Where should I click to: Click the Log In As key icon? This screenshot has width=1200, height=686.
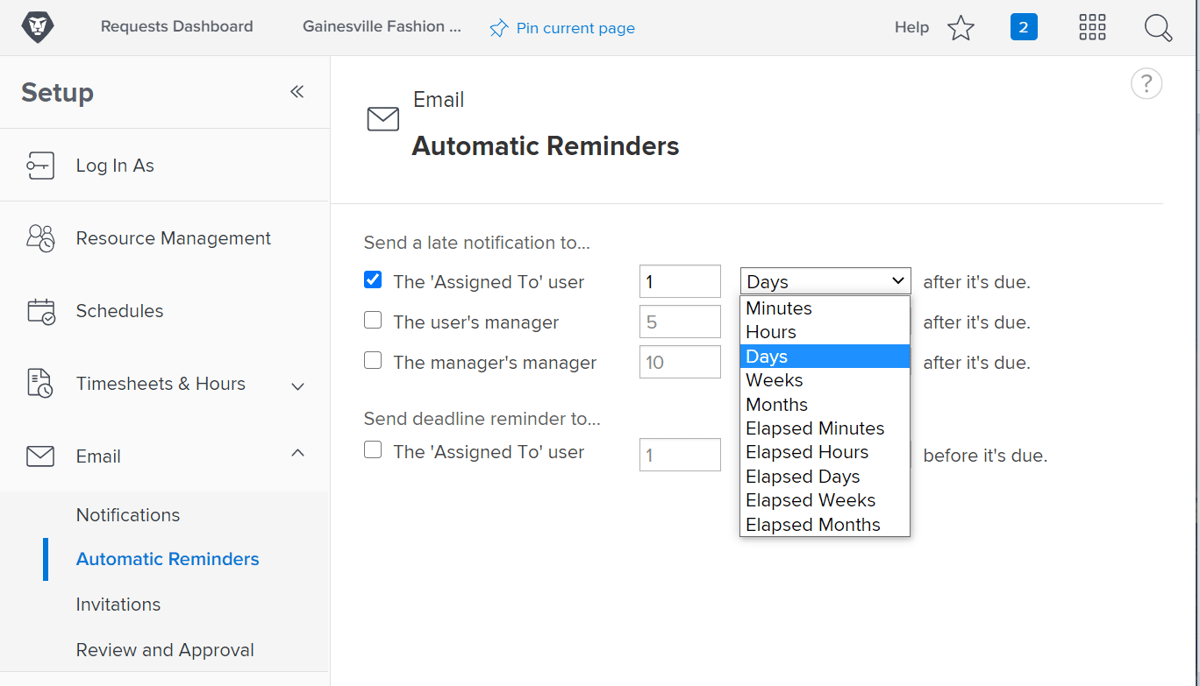tap(40, 165)
